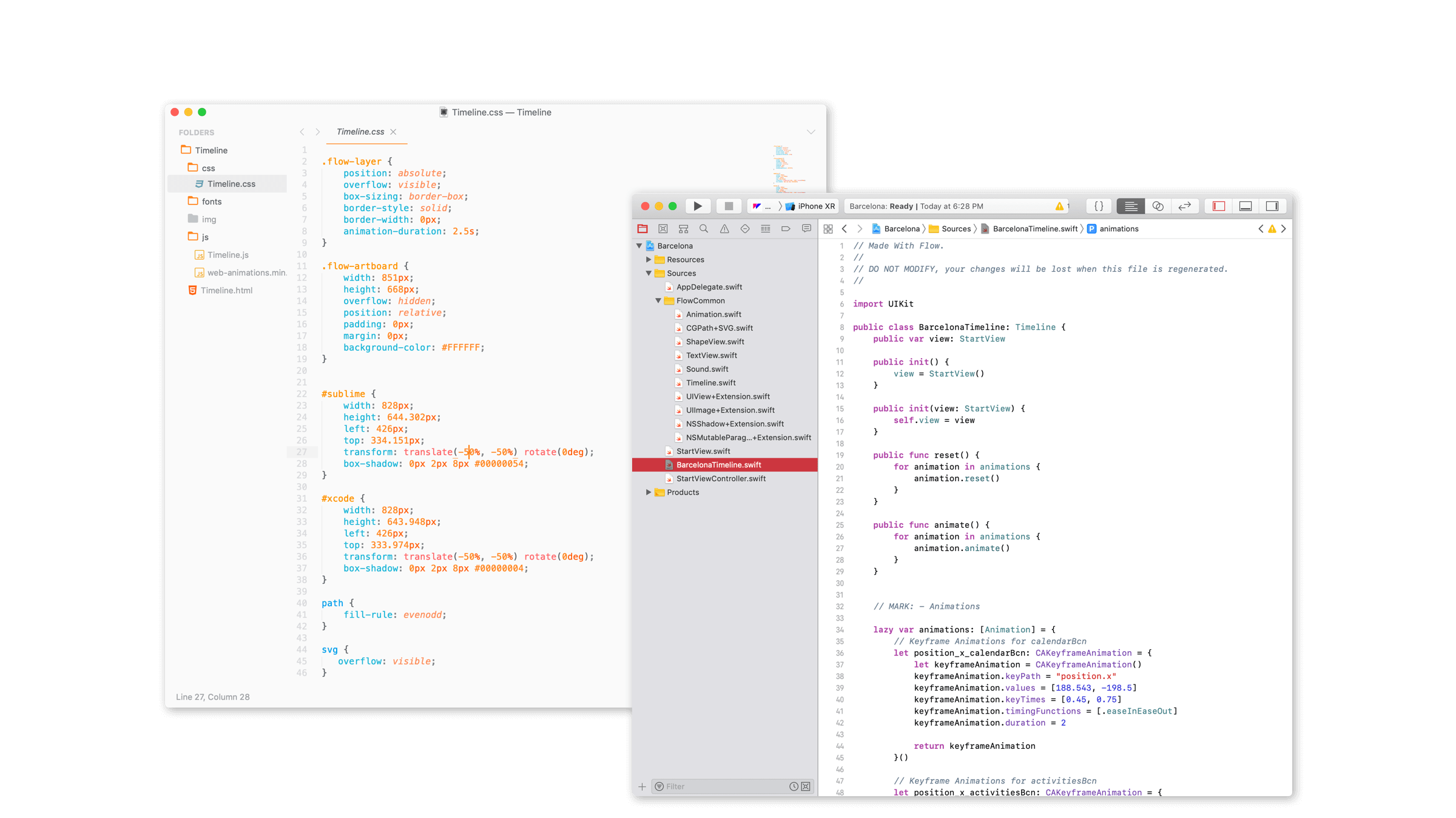Open the Report navigator speech bubble icon
The width and height of the screenshot is (1456, 818).
pyautogui.click(x=806, y=229)
